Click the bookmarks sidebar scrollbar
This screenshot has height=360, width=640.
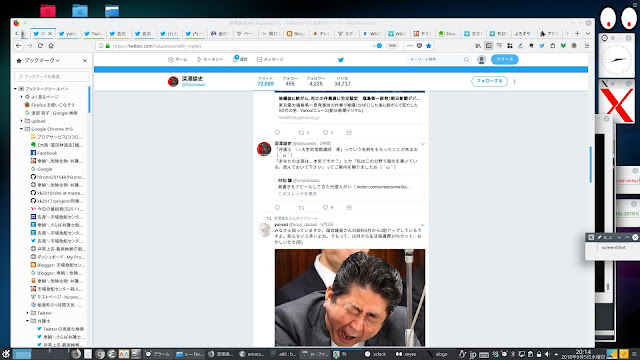[x=89, y=99]
